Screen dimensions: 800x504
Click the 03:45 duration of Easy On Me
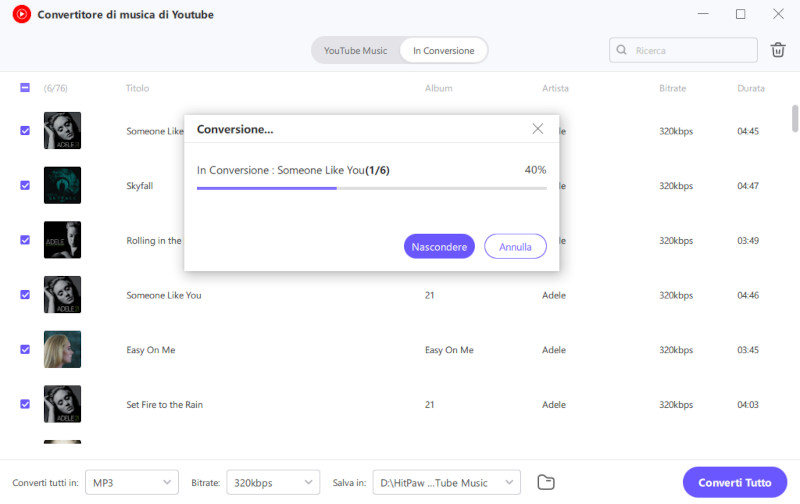tap(747, 350)
